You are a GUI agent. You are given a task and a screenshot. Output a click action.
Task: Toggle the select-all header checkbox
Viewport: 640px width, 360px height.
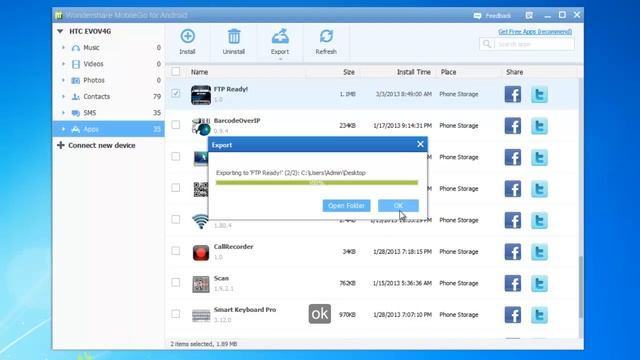(176, 71)
